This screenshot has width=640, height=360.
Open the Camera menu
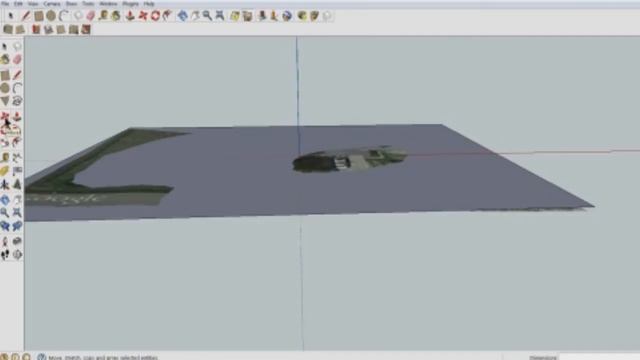(x=52, y=4)
